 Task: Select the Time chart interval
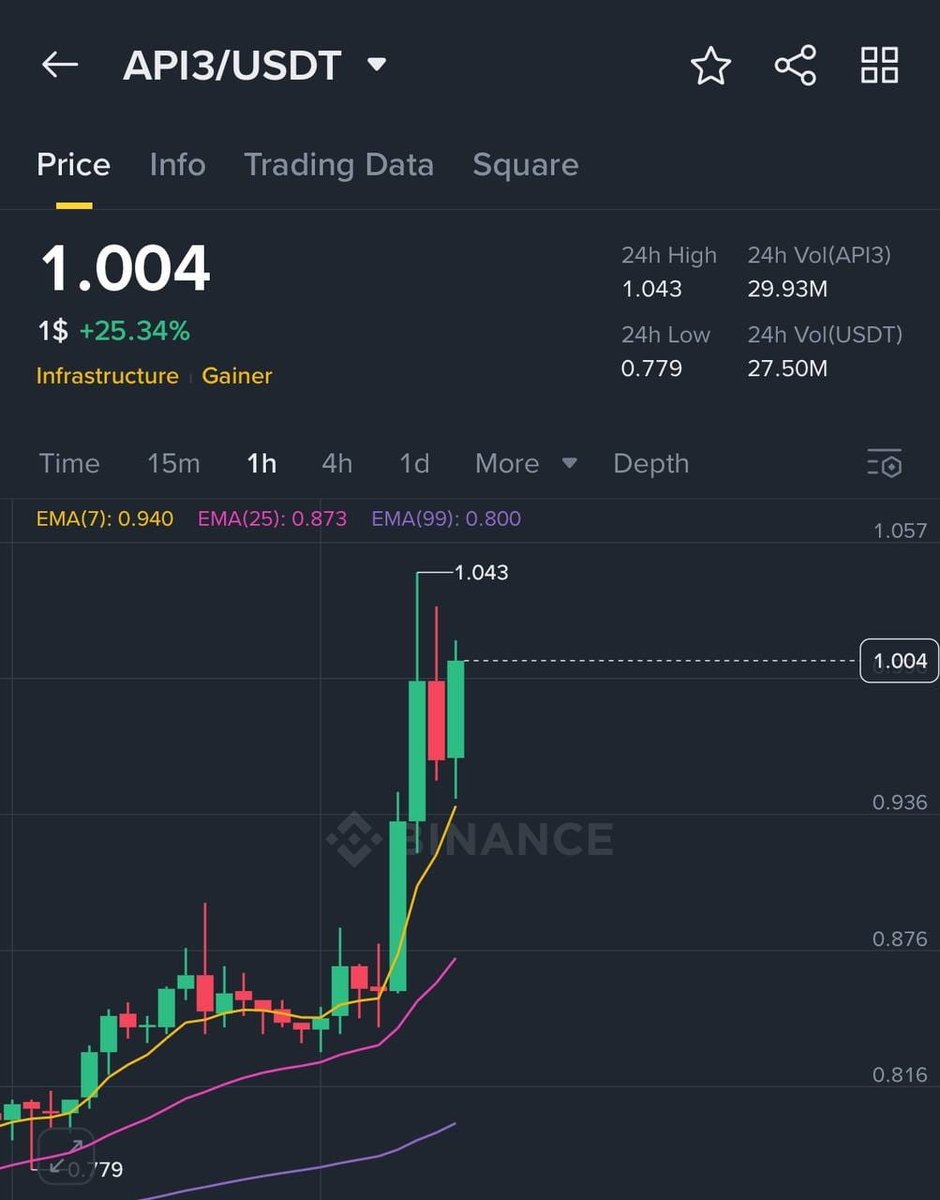[70, 464]
